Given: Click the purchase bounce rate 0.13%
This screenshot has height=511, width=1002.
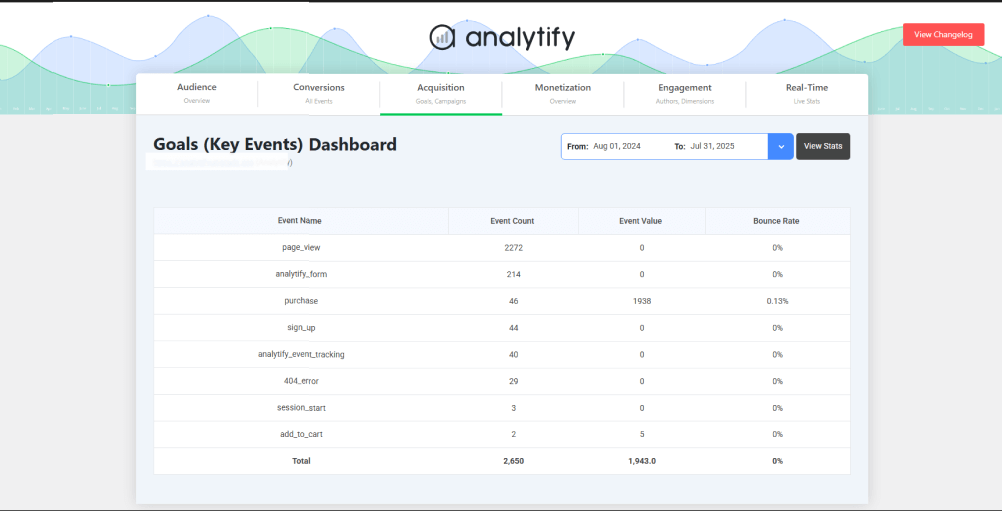Looking at the screenshot, I should coord(777,301).
